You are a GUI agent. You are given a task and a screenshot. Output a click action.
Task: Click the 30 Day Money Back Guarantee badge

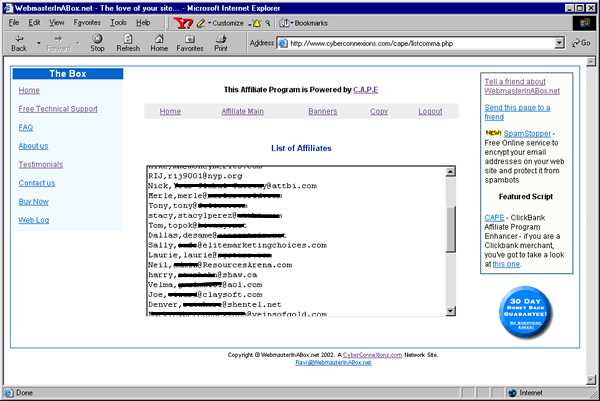click(526, 313)
